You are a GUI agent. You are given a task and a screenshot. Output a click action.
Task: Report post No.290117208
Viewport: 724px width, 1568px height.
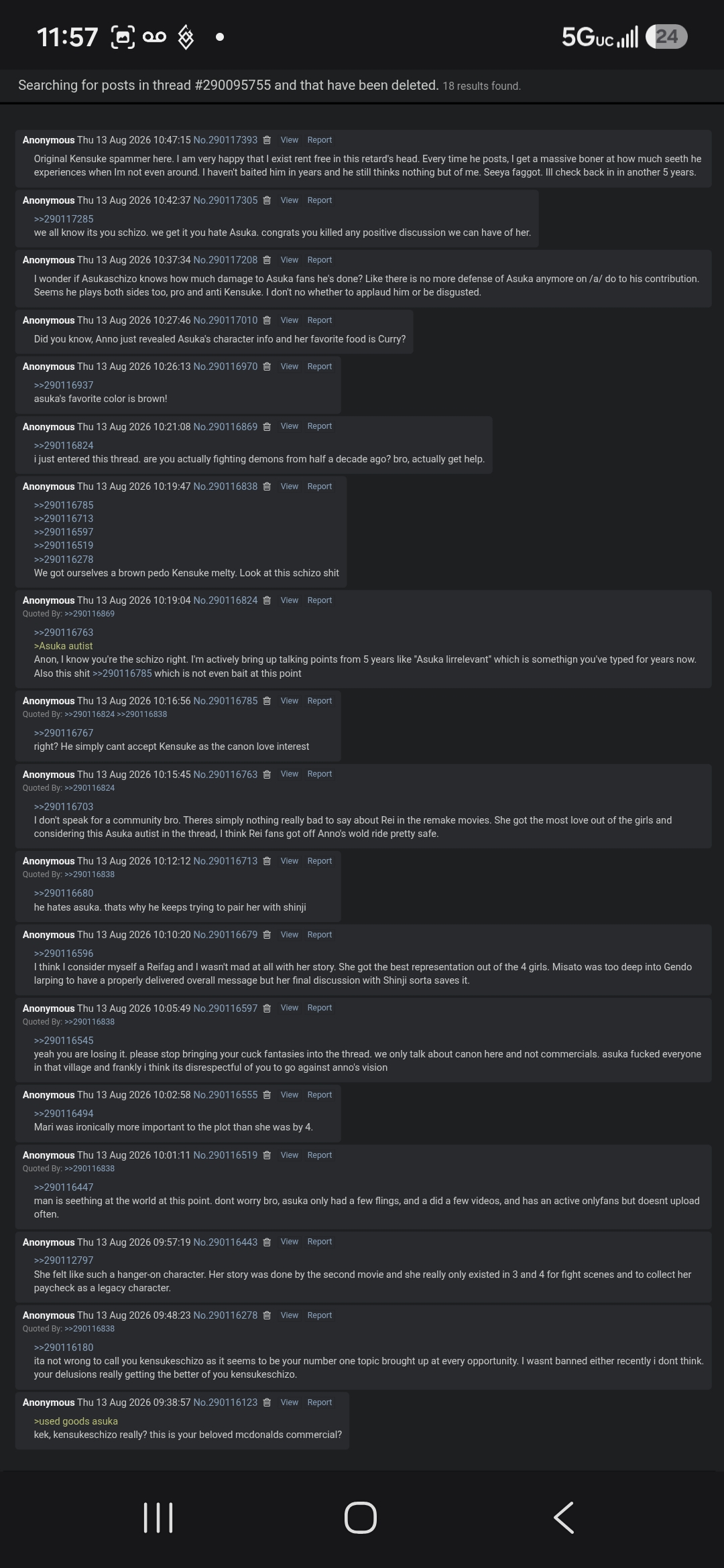(320, 260)
